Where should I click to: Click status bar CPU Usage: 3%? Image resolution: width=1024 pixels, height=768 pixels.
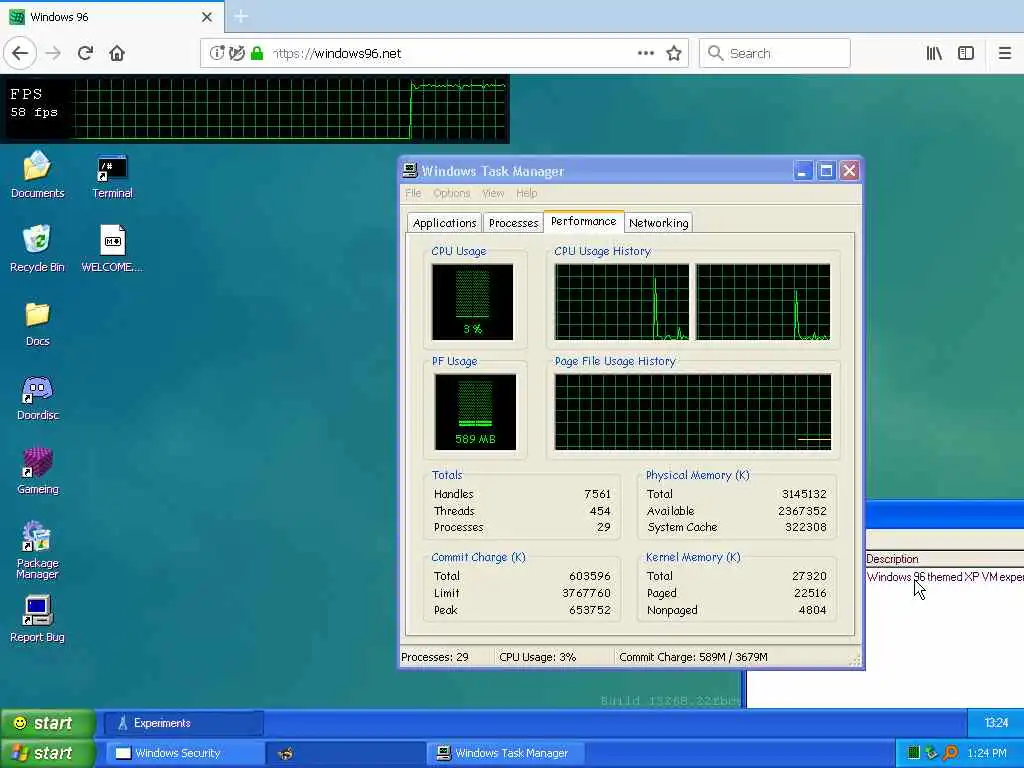(x=537, y=657)
